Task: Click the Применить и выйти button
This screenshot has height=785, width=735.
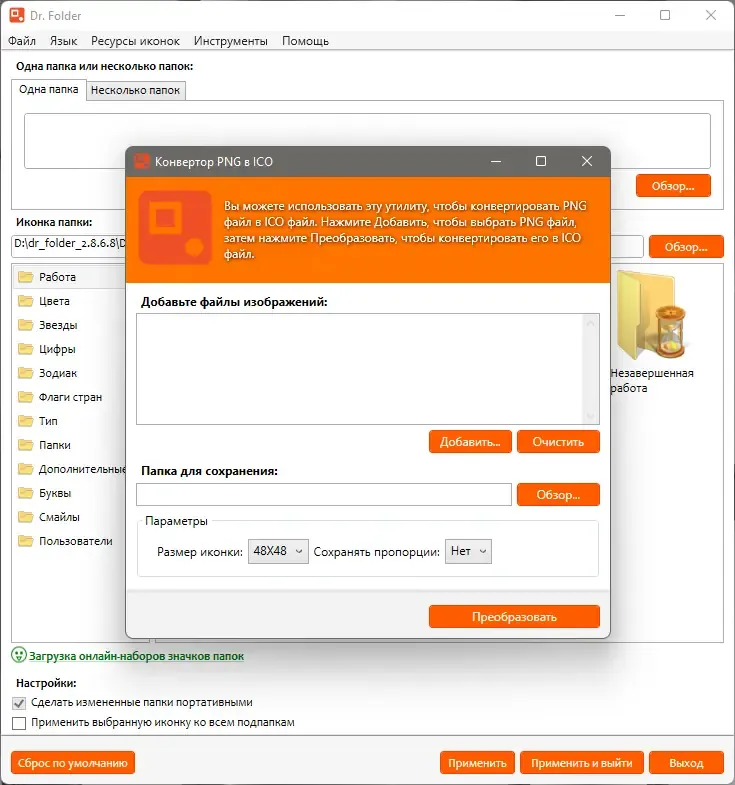Action: pyautogui.click(x=582, y=762)
